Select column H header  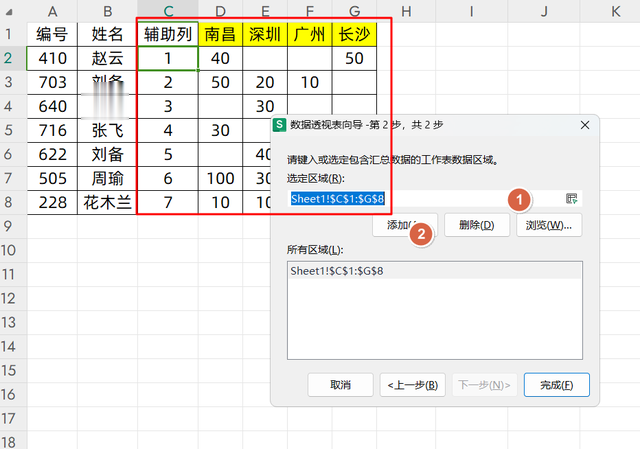(x=406, y=11)
